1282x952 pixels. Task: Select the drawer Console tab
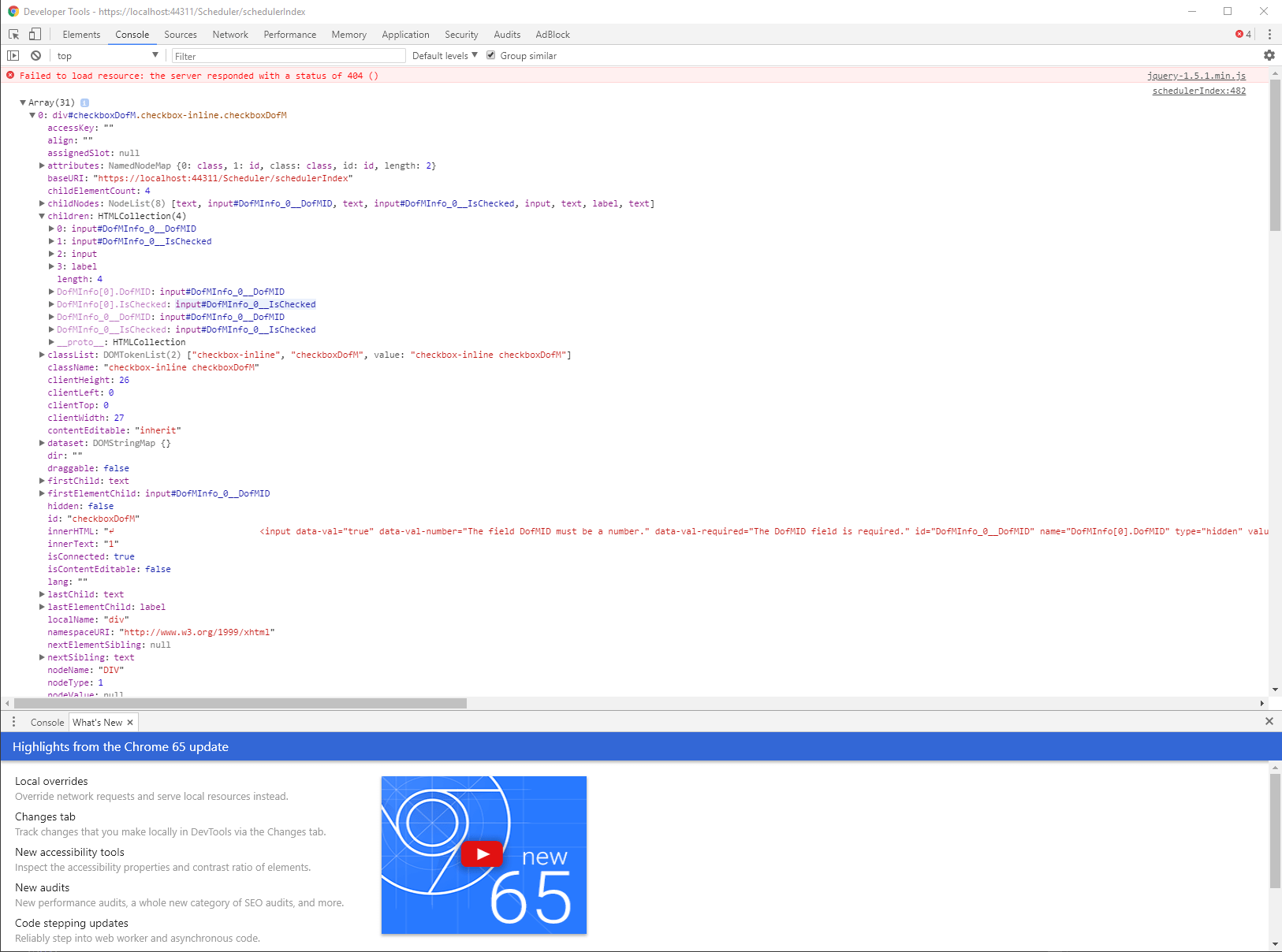[47, 723]
